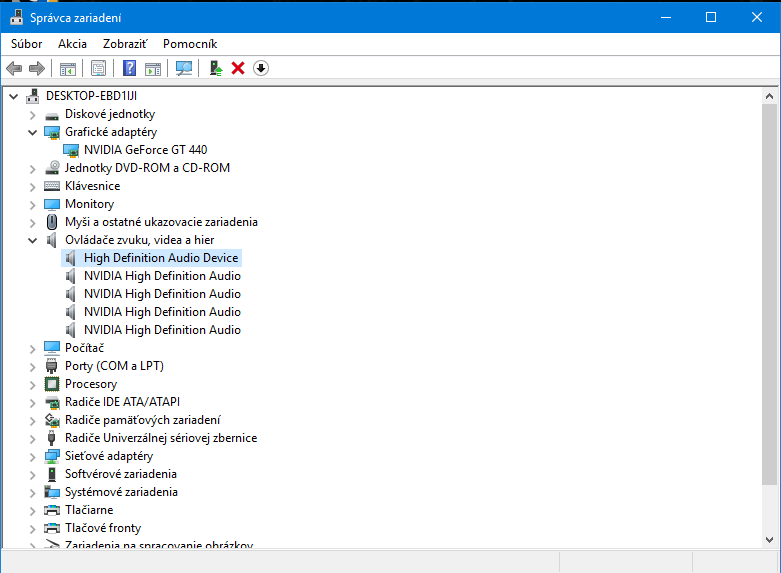Click the vertical scrollbar down arrow
The image size is (781, 573).
tap(771, 539)
